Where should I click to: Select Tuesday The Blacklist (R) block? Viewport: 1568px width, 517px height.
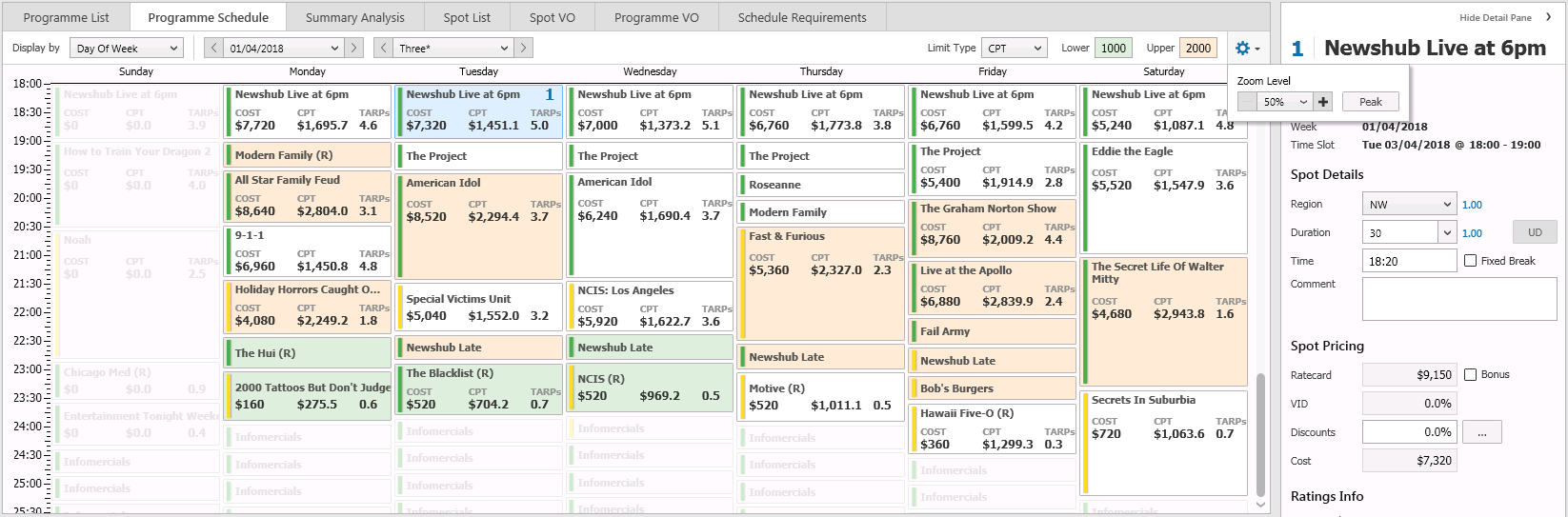tap(479, 390)
